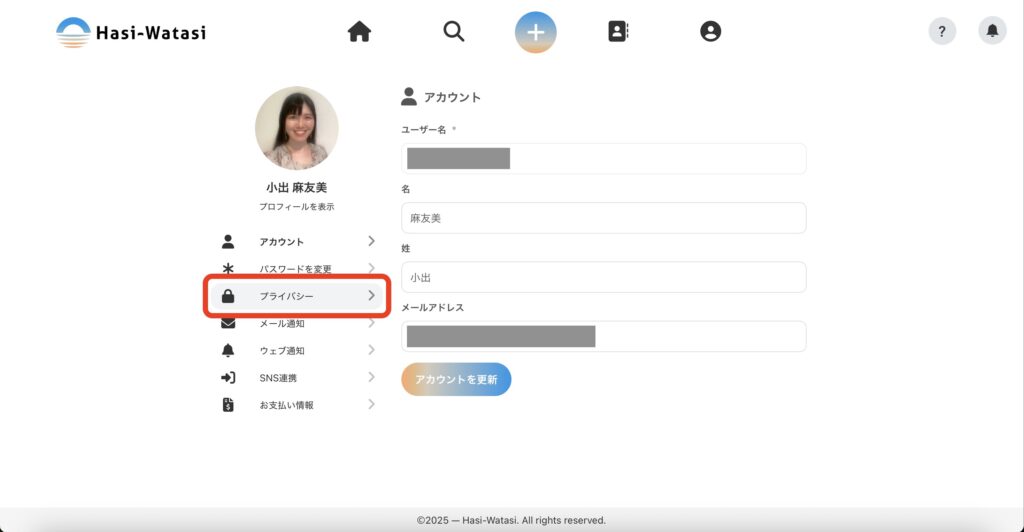
Task: Click the lock icon next to プライバシー
Action: pos(228,296)
